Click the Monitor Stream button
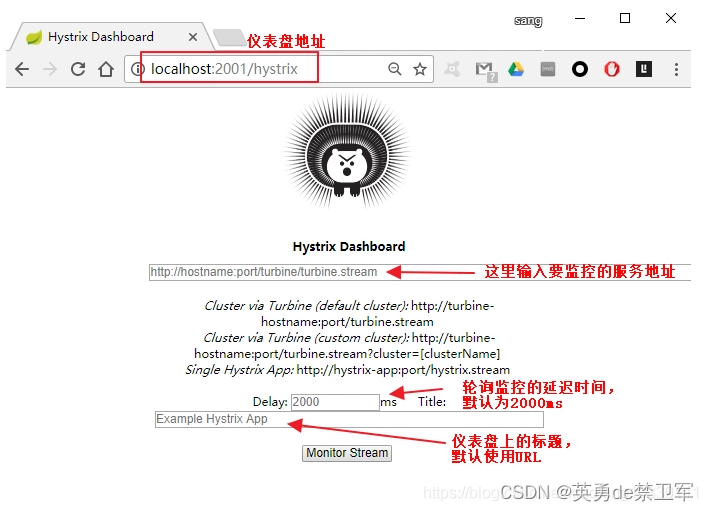This screenshot has height=511, width=708. [x=347, y=453]
